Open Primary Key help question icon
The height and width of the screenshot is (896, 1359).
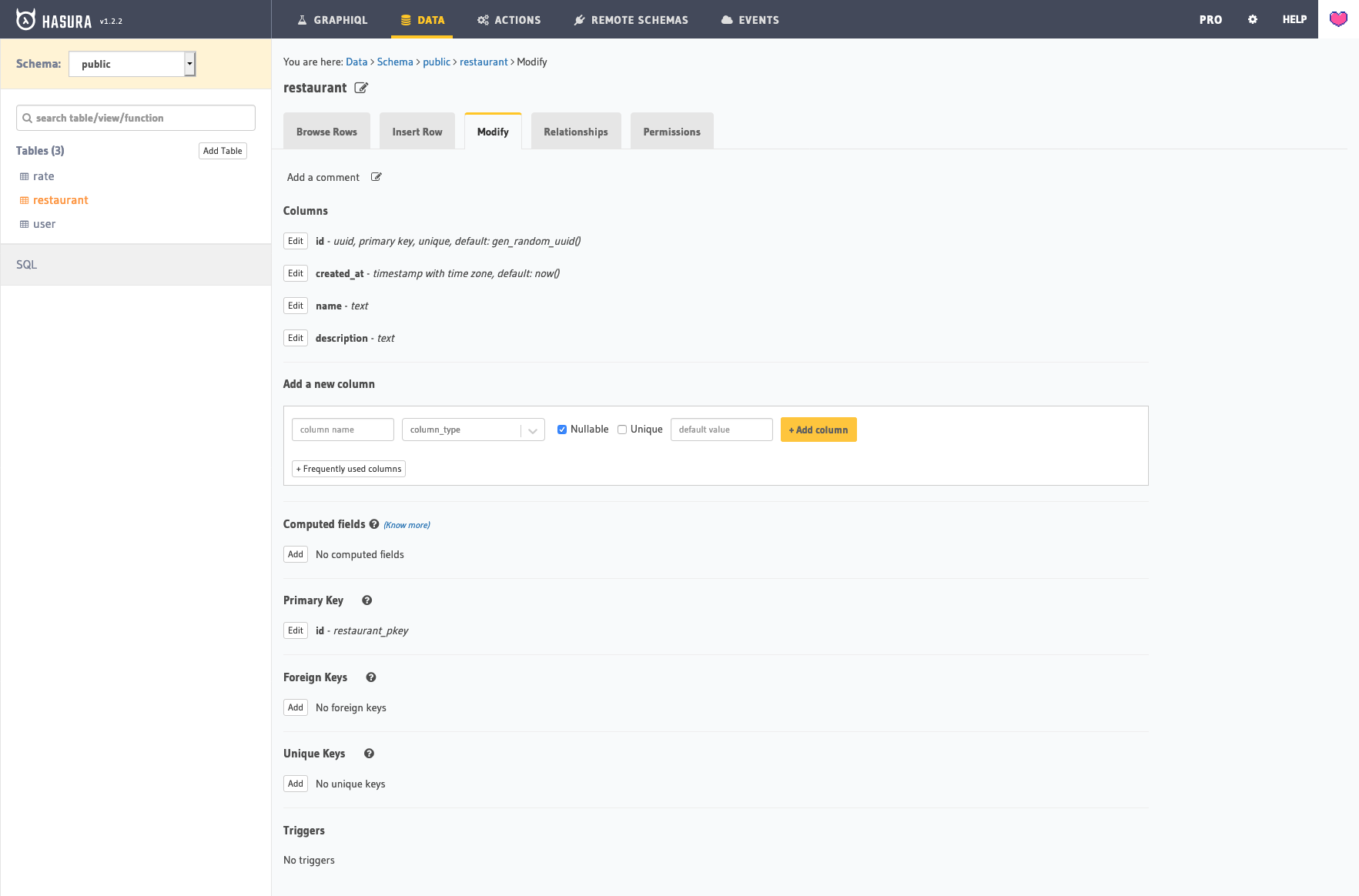point(367,600)
